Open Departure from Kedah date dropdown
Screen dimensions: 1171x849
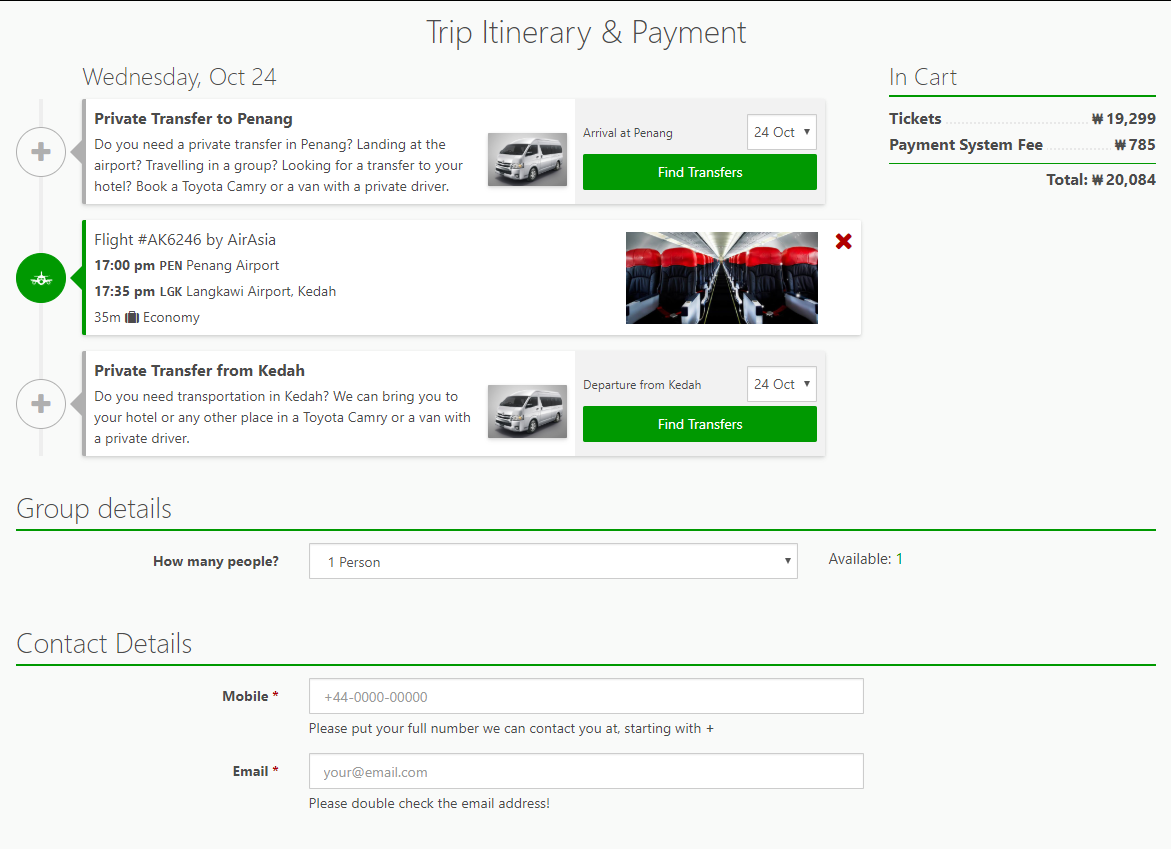tap(782, 385)
